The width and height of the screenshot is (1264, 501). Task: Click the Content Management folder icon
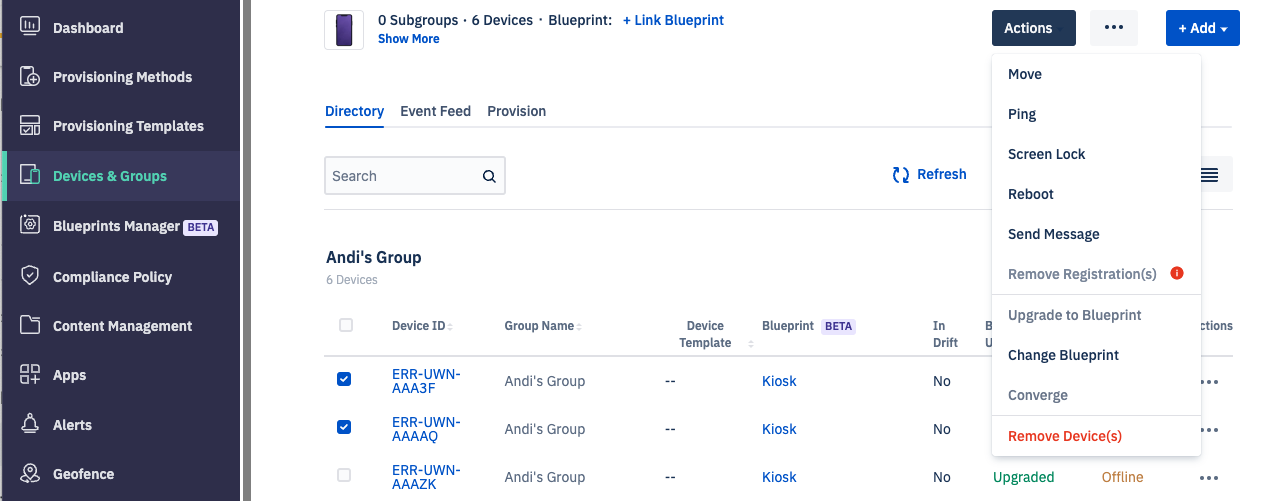click(30, 325)
